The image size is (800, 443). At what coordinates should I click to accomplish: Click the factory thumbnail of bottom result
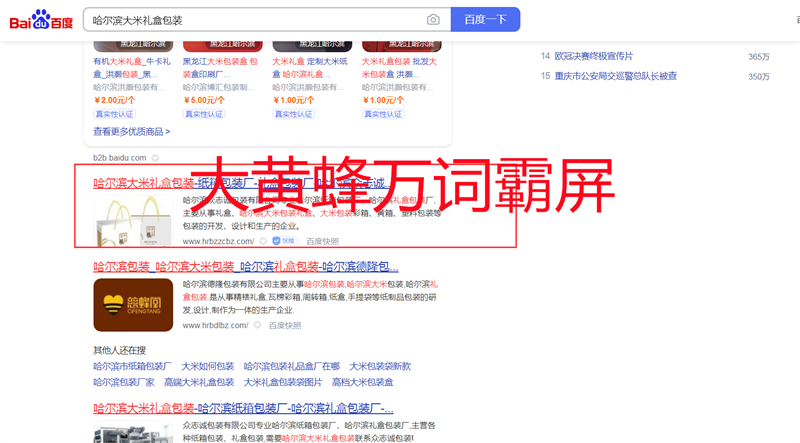pyautogui.click(x=133, y=432)
